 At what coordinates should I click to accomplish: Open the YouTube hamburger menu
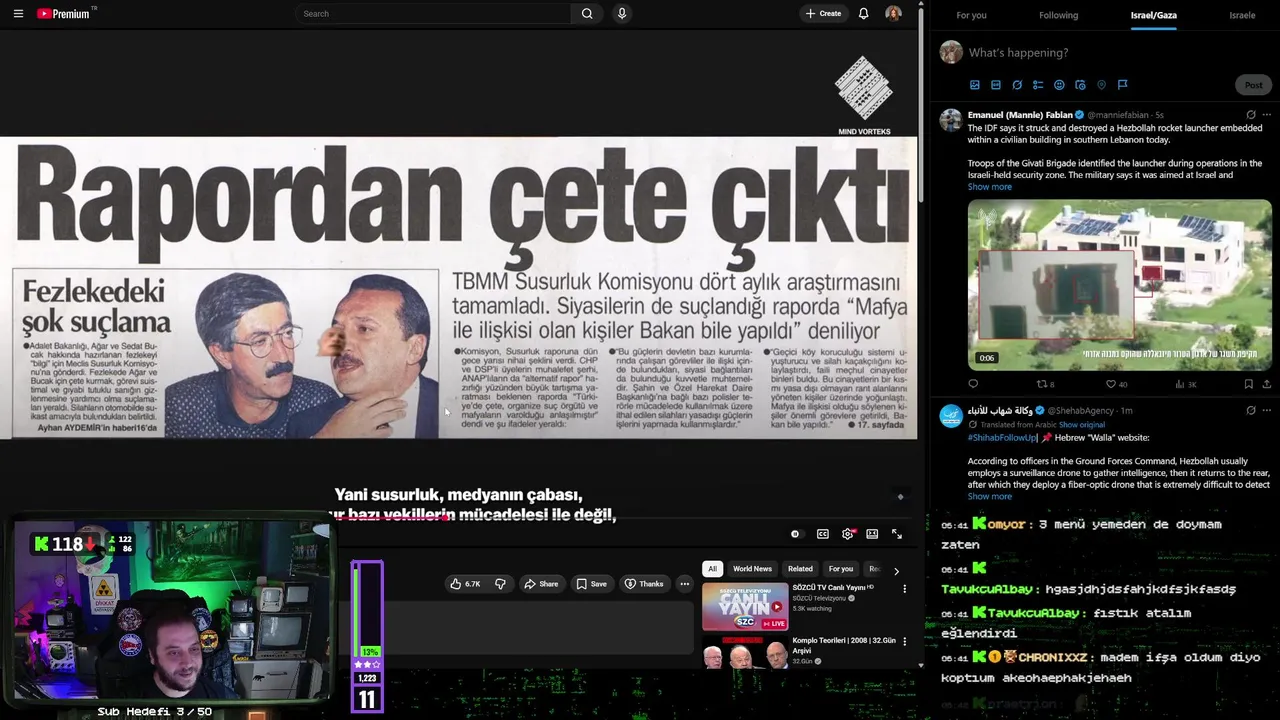click(18, 14)
